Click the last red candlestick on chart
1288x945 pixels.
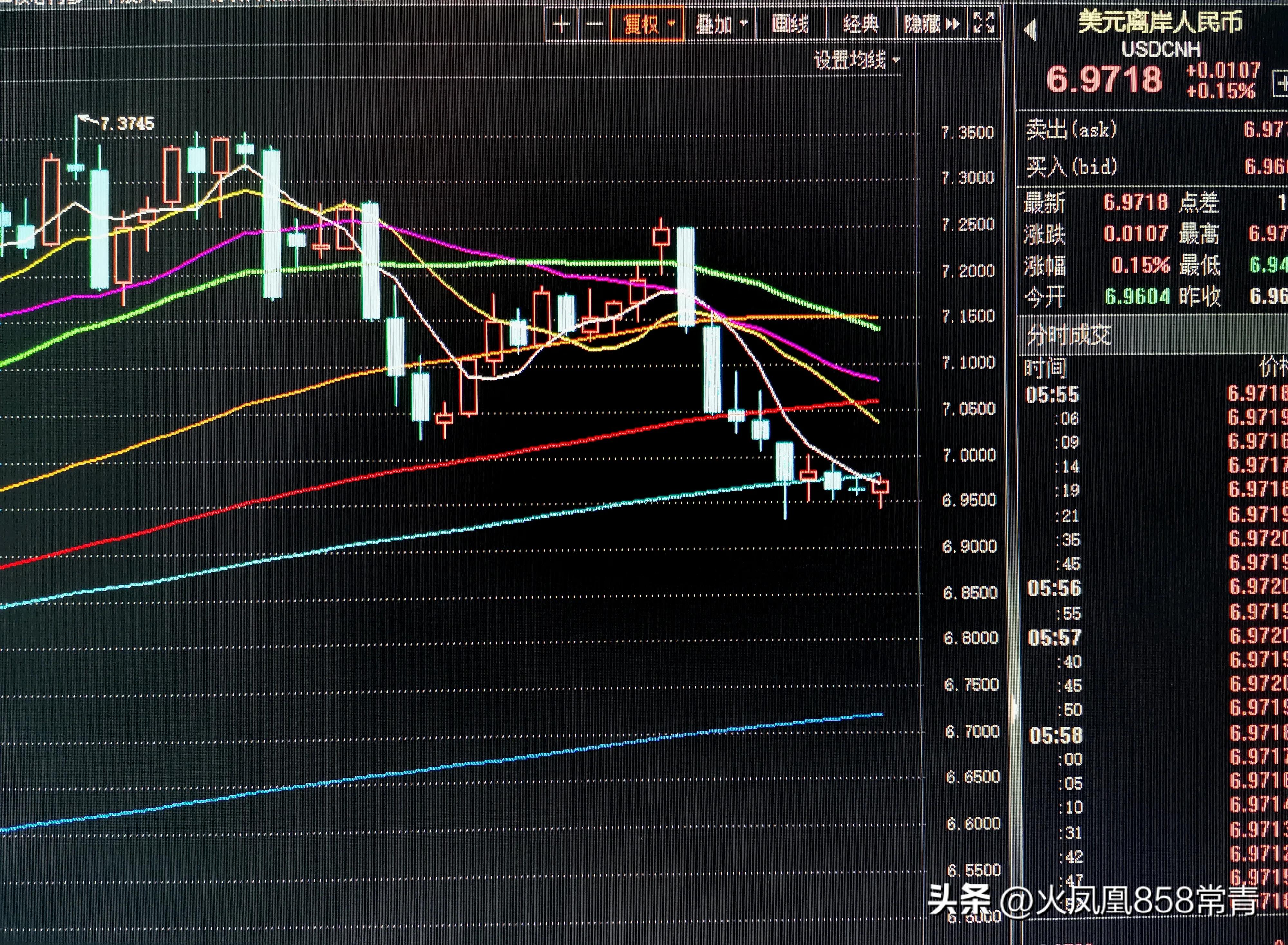[x=881, y=487]
